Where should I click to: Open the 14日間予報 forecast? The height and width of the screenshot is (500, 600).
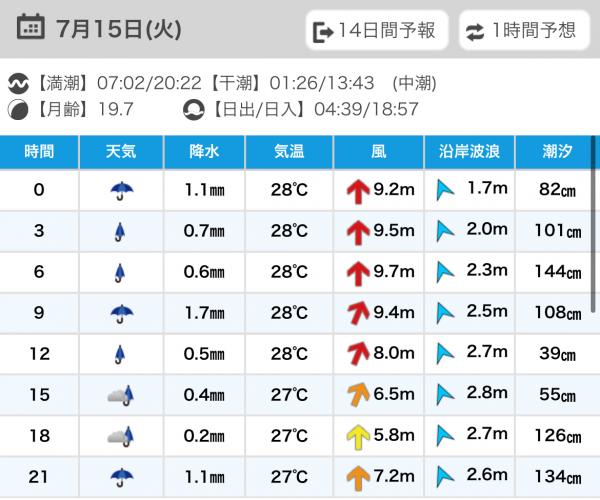pos(375,30)
